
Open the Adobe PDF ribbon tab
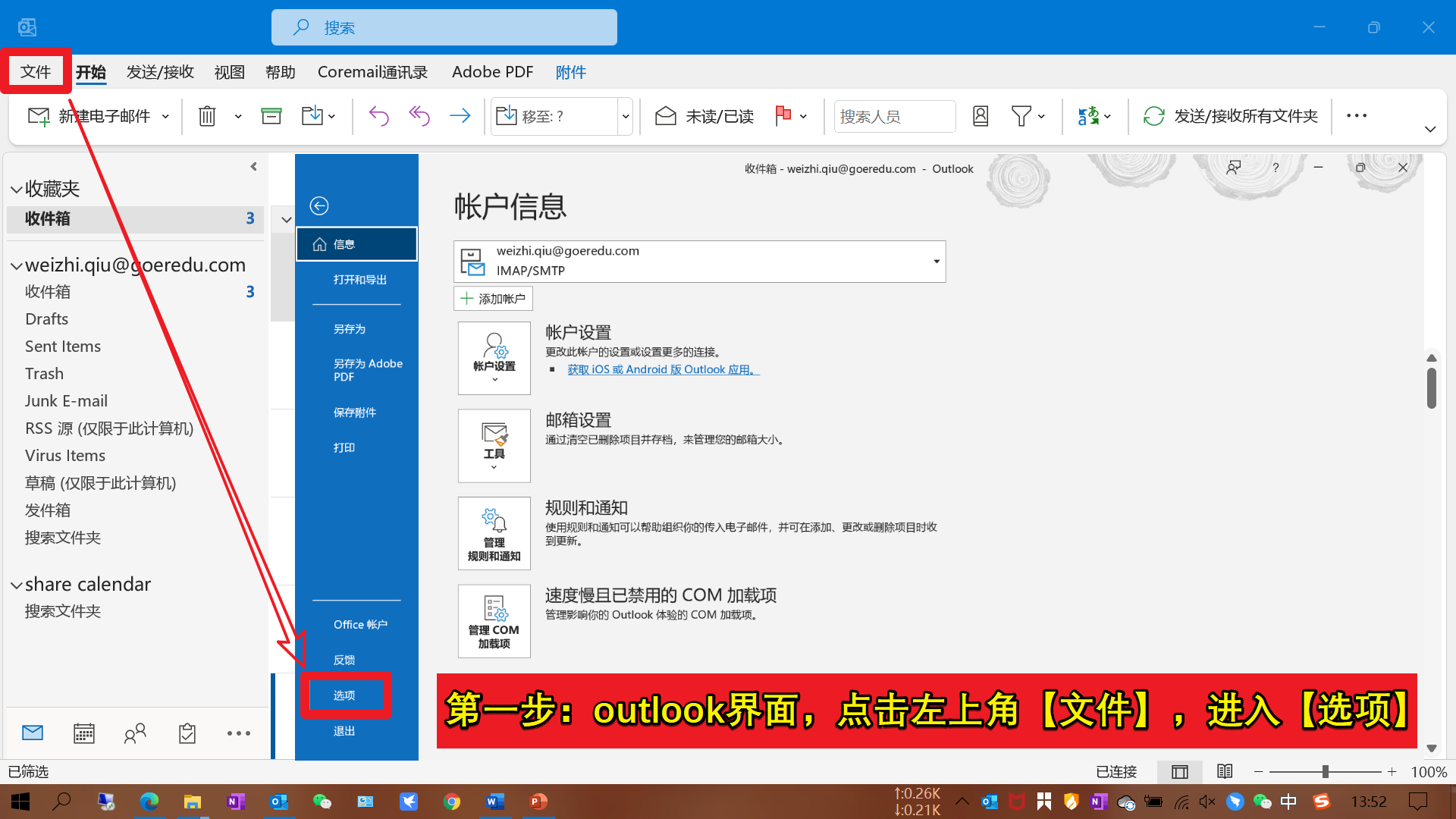[493, 71]
